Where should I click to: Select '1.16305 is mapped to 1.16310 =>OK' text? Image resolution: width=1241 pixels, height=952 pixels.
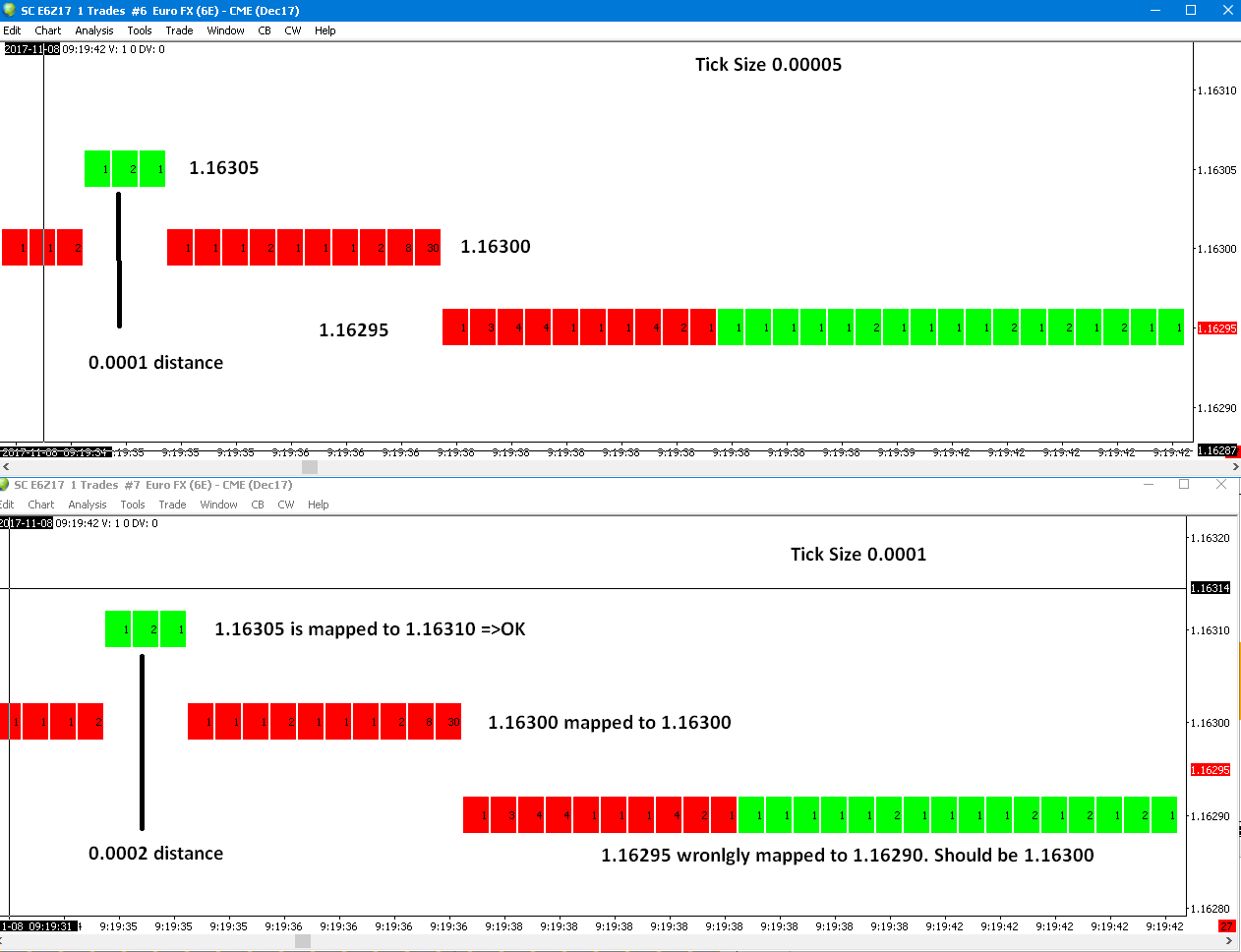click(x=370, y=629)
